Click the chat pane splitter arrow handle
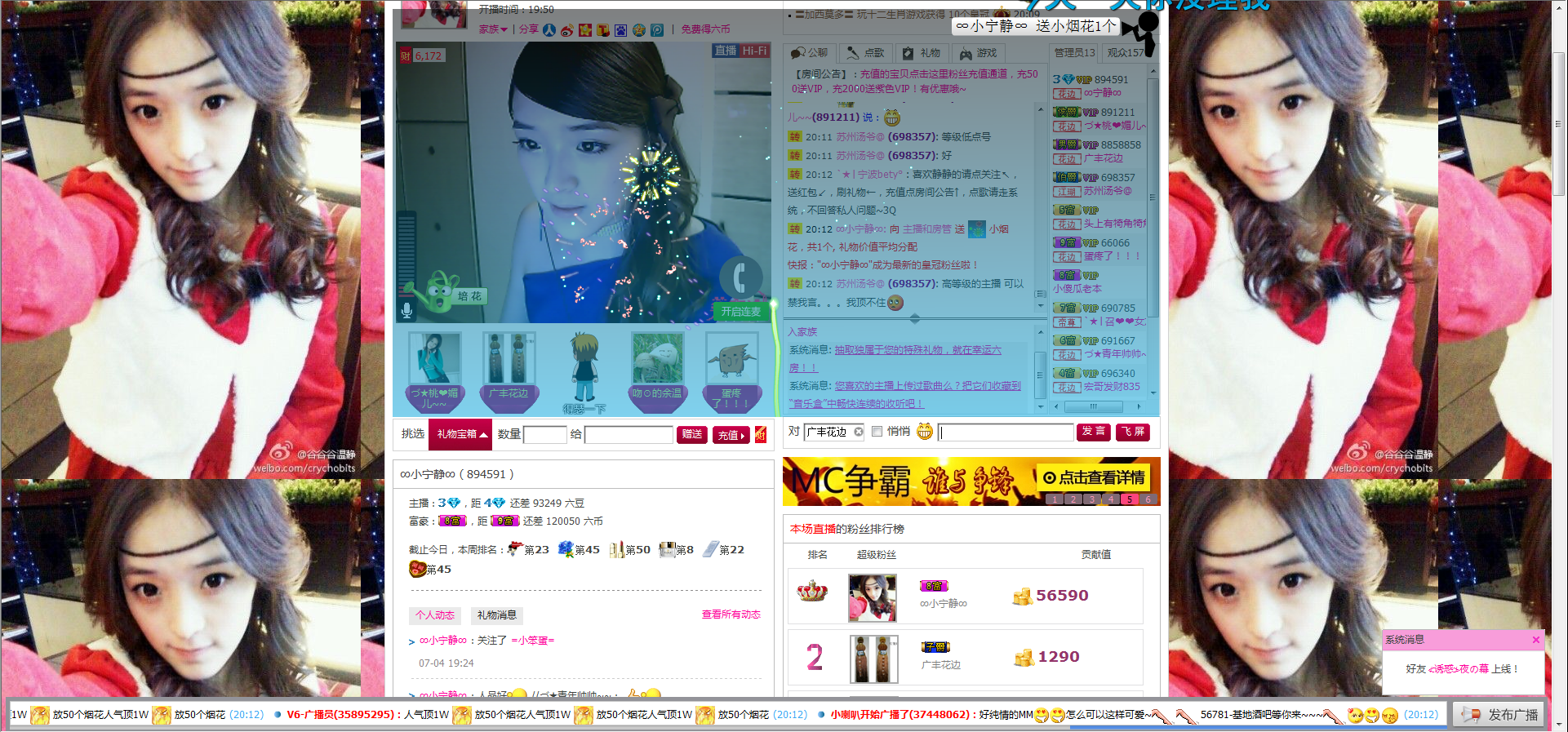This screenshot has height=732, width=1568. pos(915,318)
